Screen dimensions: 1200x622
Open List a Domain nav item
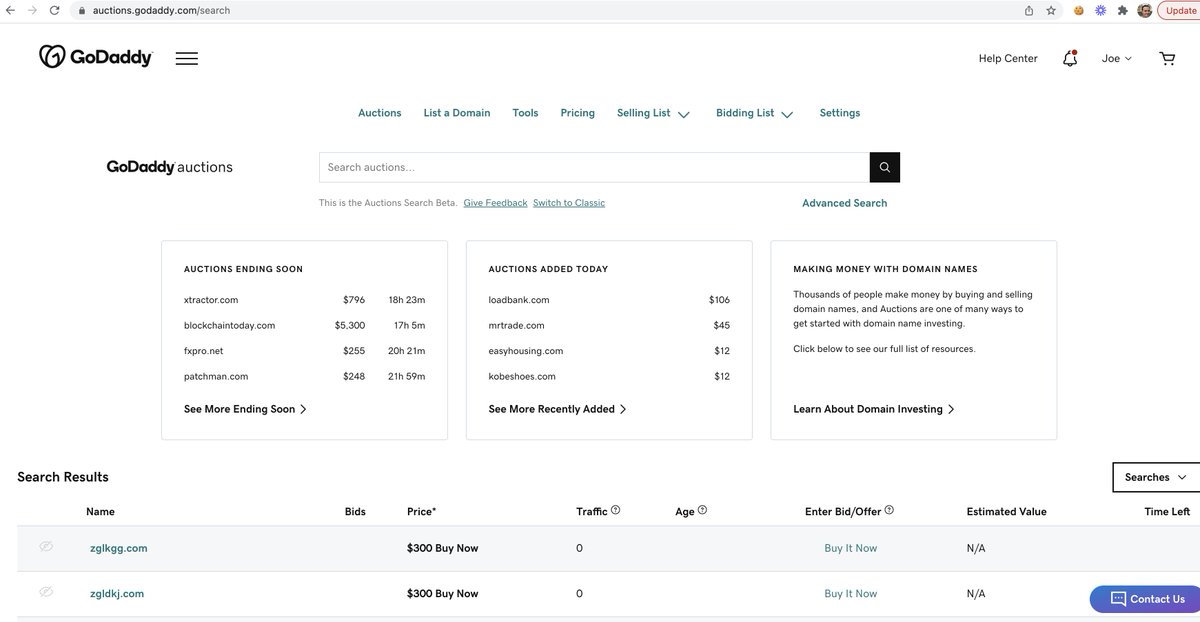point(457,113)
